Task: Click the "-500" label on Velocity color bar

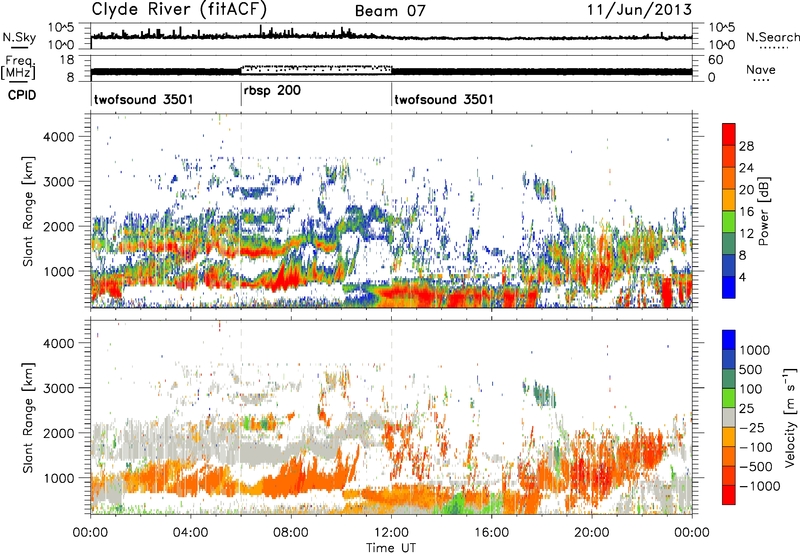Action: point(756,467)
